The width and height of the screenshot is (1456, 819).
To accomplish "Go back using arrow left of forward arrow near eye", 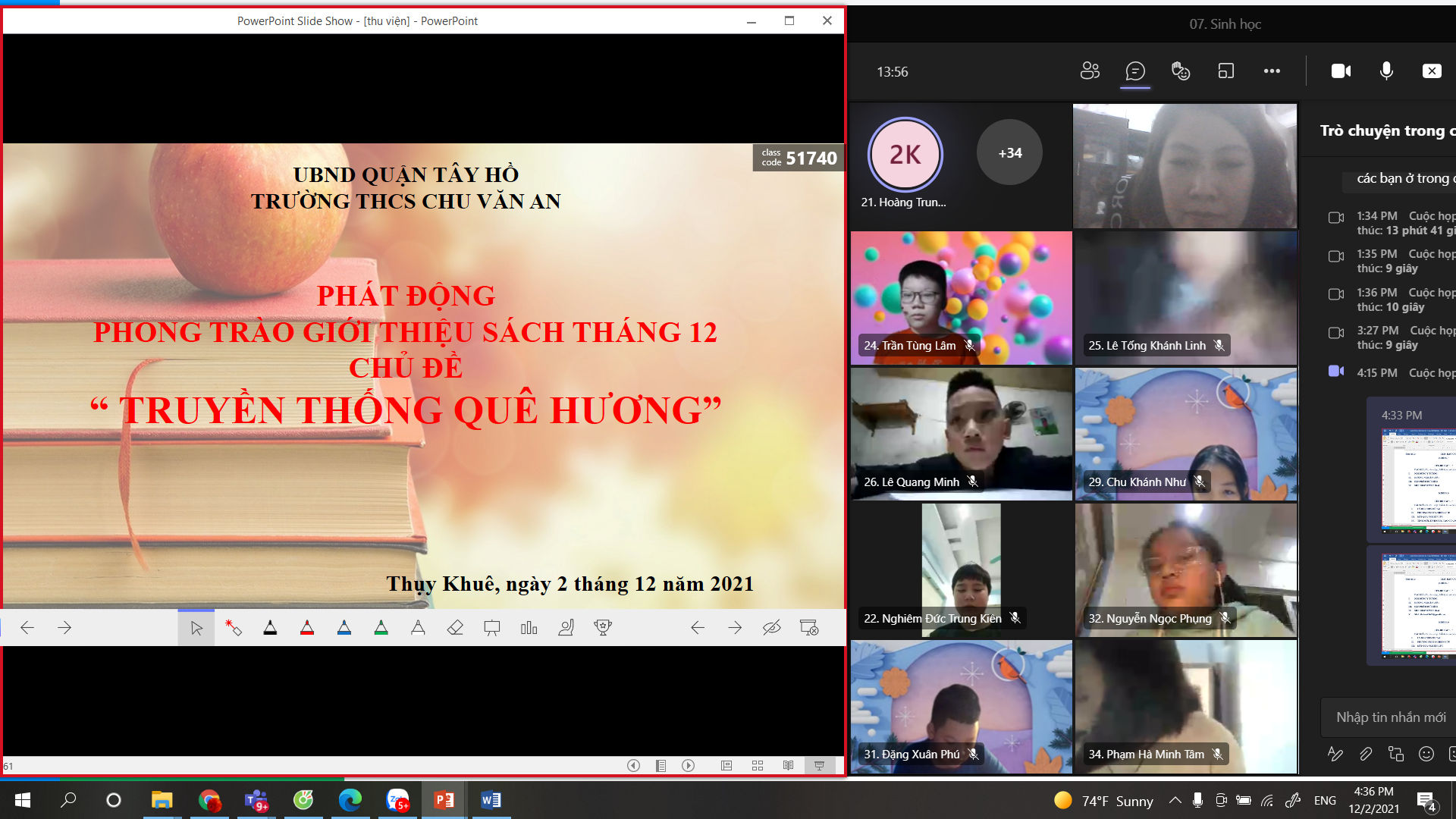I will click(698, 628).
